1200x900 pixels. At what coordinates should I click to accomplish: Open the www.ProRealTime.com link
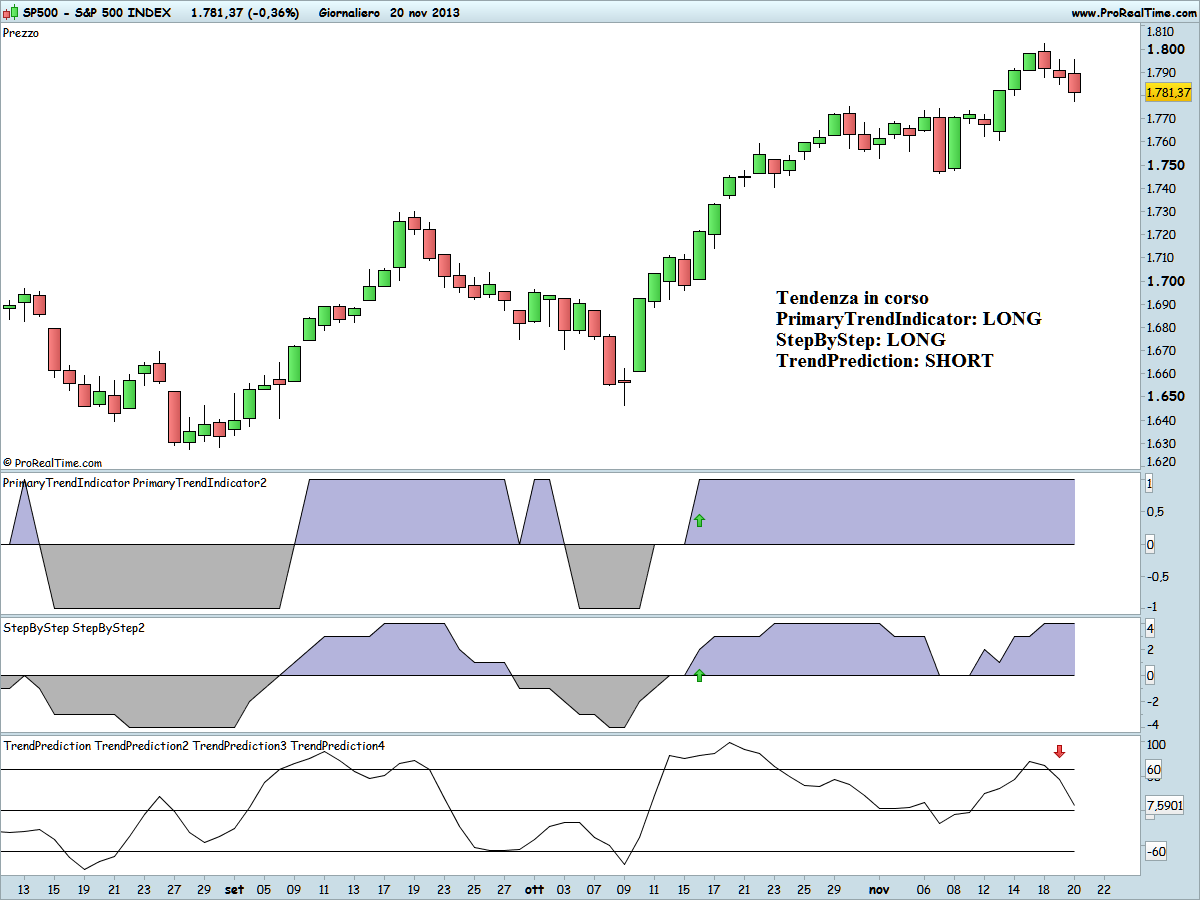(x=1133, y=13)
